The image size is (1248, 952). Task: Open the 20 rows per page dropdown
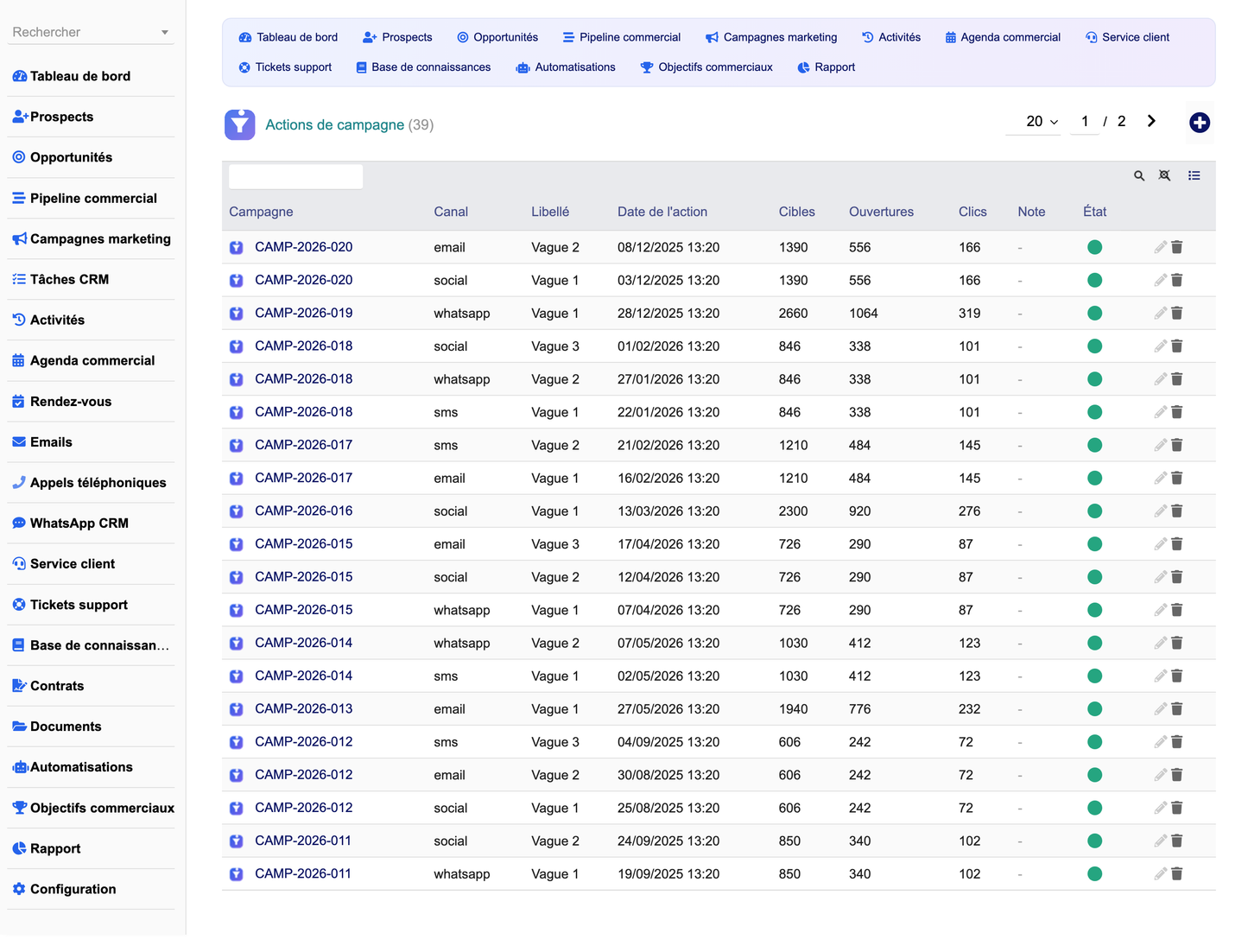pyautogui.click(x=1042, y=122)
